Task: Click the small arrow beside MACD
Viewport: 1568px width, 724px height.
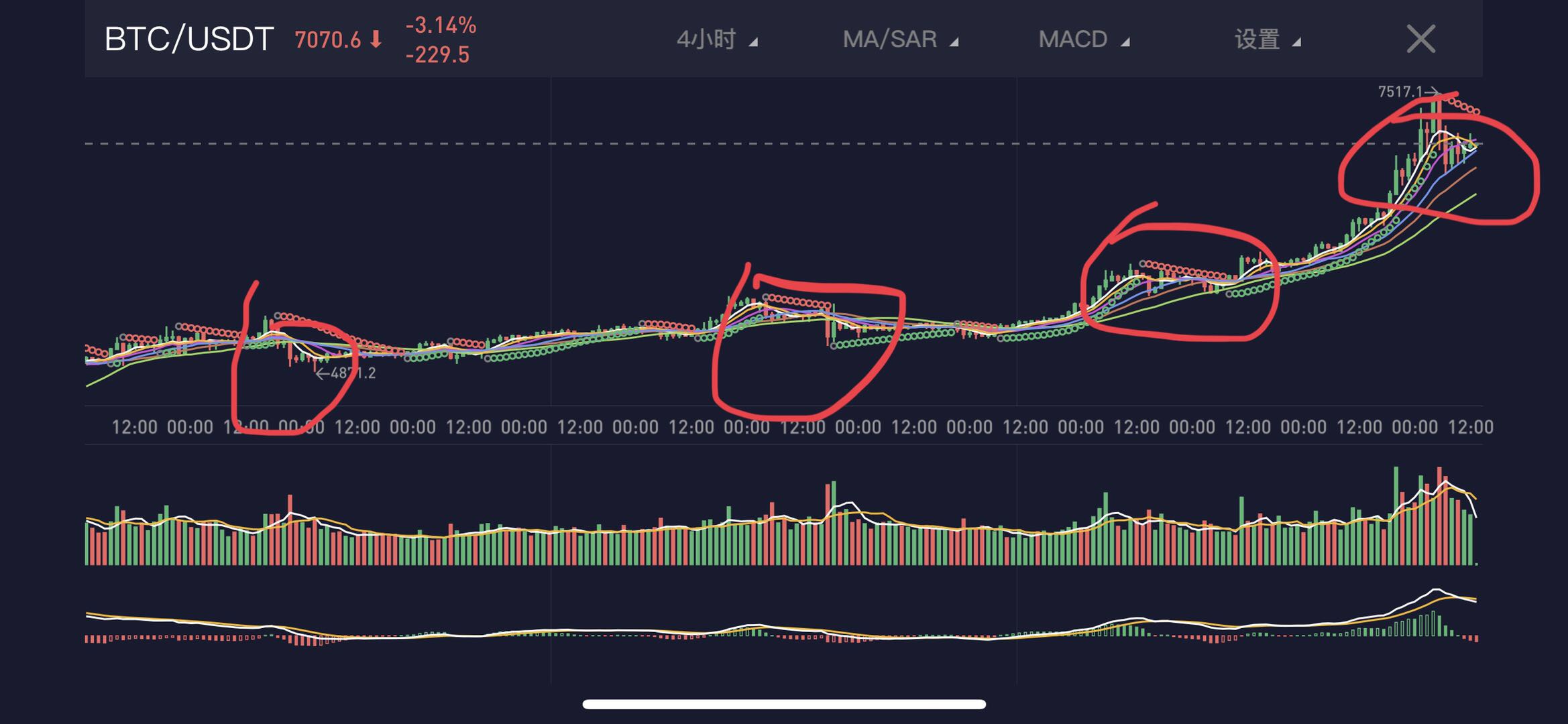Action: click(1125, 42)
